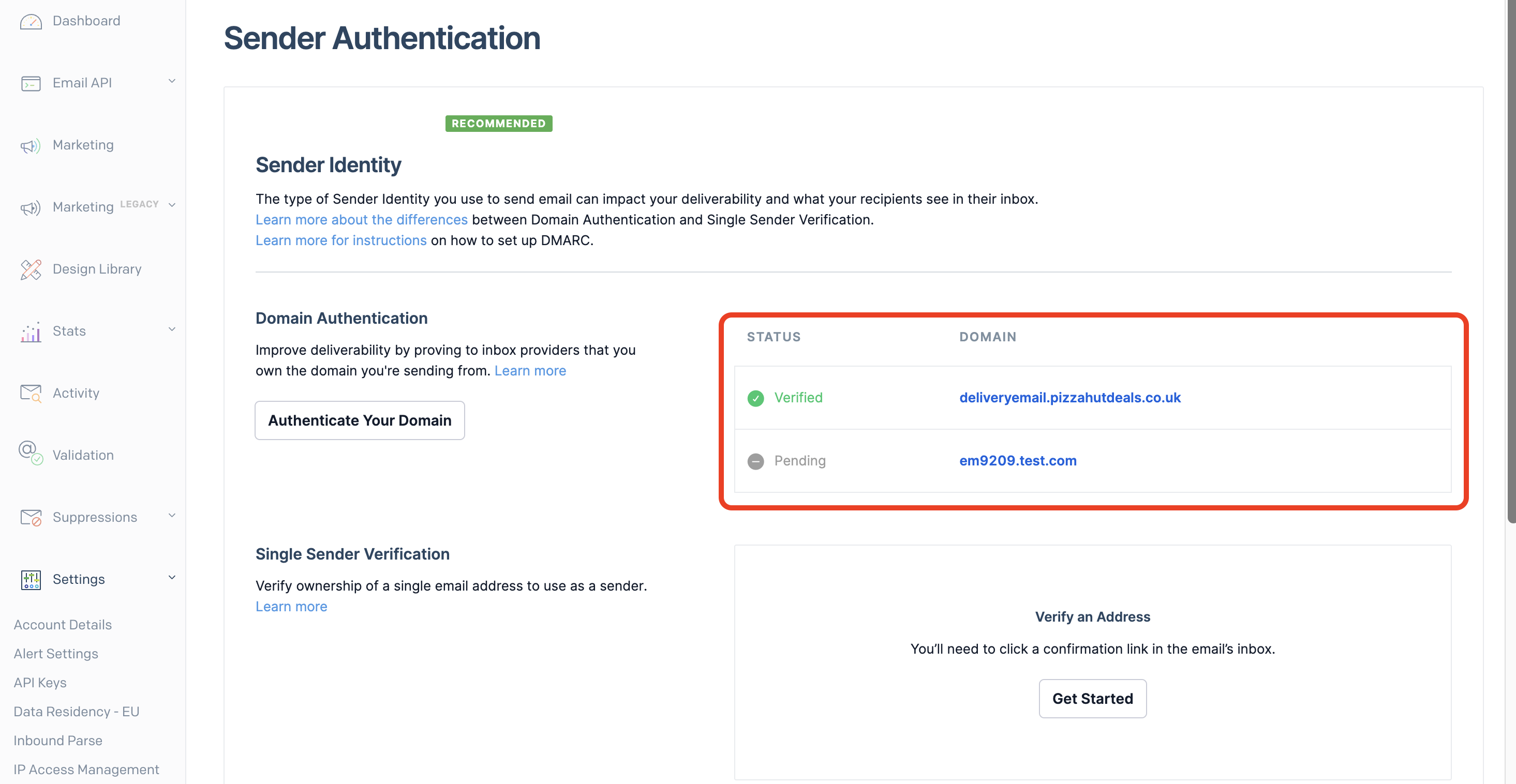Image resolution: width=1516 pixels, height=784 pixels.
Task: Click the Dashboard gauge icon
Action: (x=31, y=22)
